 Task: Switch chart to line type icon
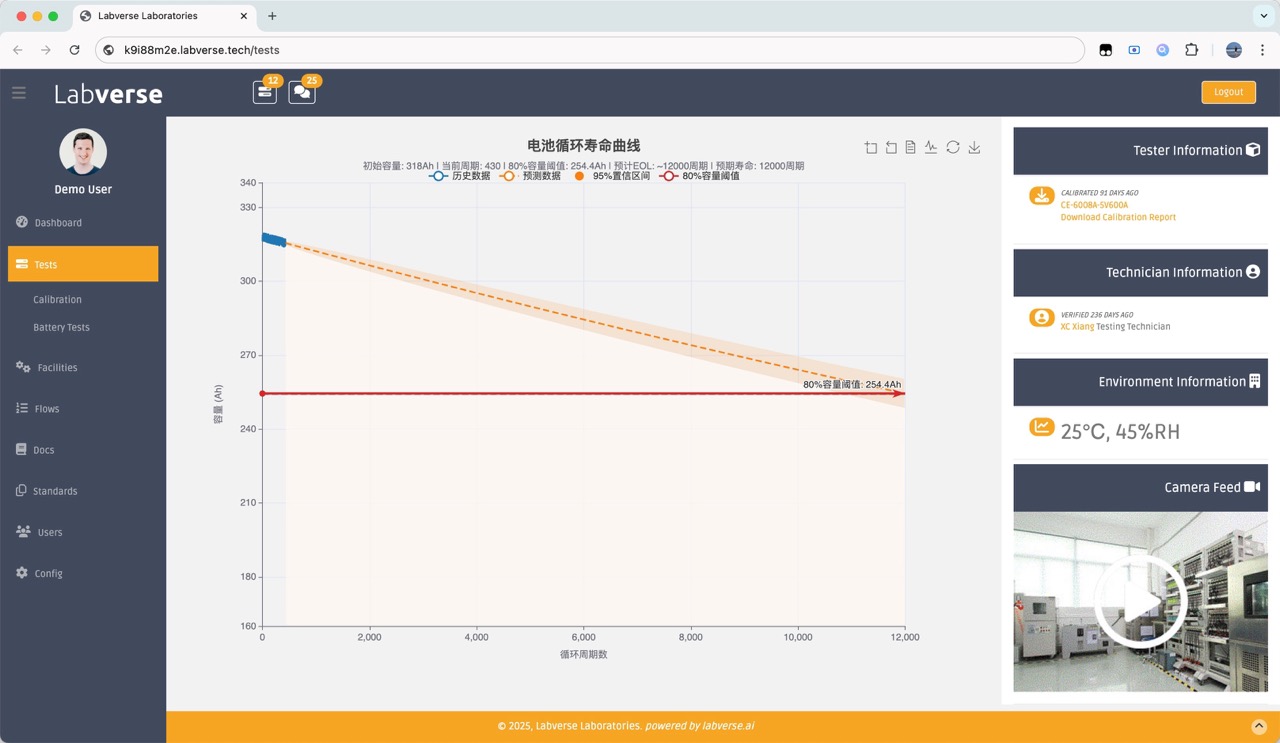(x=931, y=148)
